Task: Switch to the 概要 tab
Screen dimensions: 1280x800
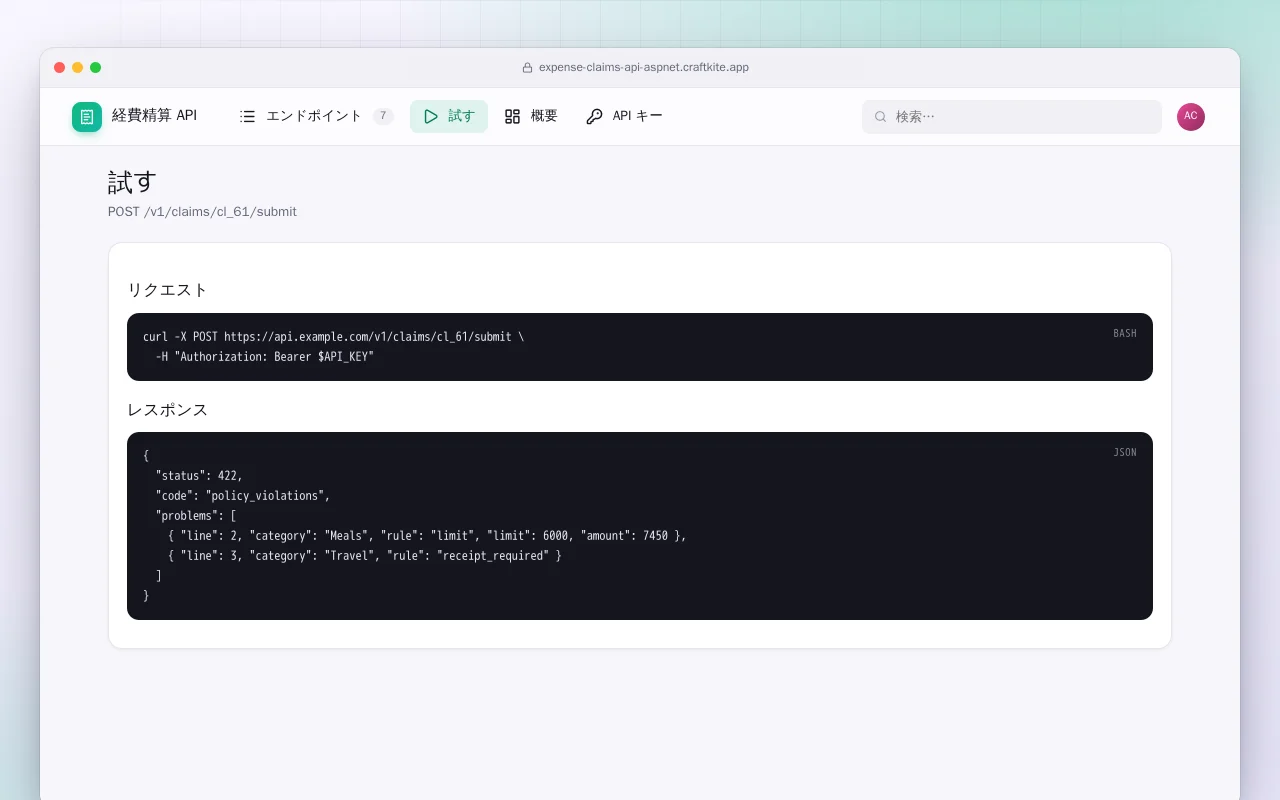Action: click(531, 116)
